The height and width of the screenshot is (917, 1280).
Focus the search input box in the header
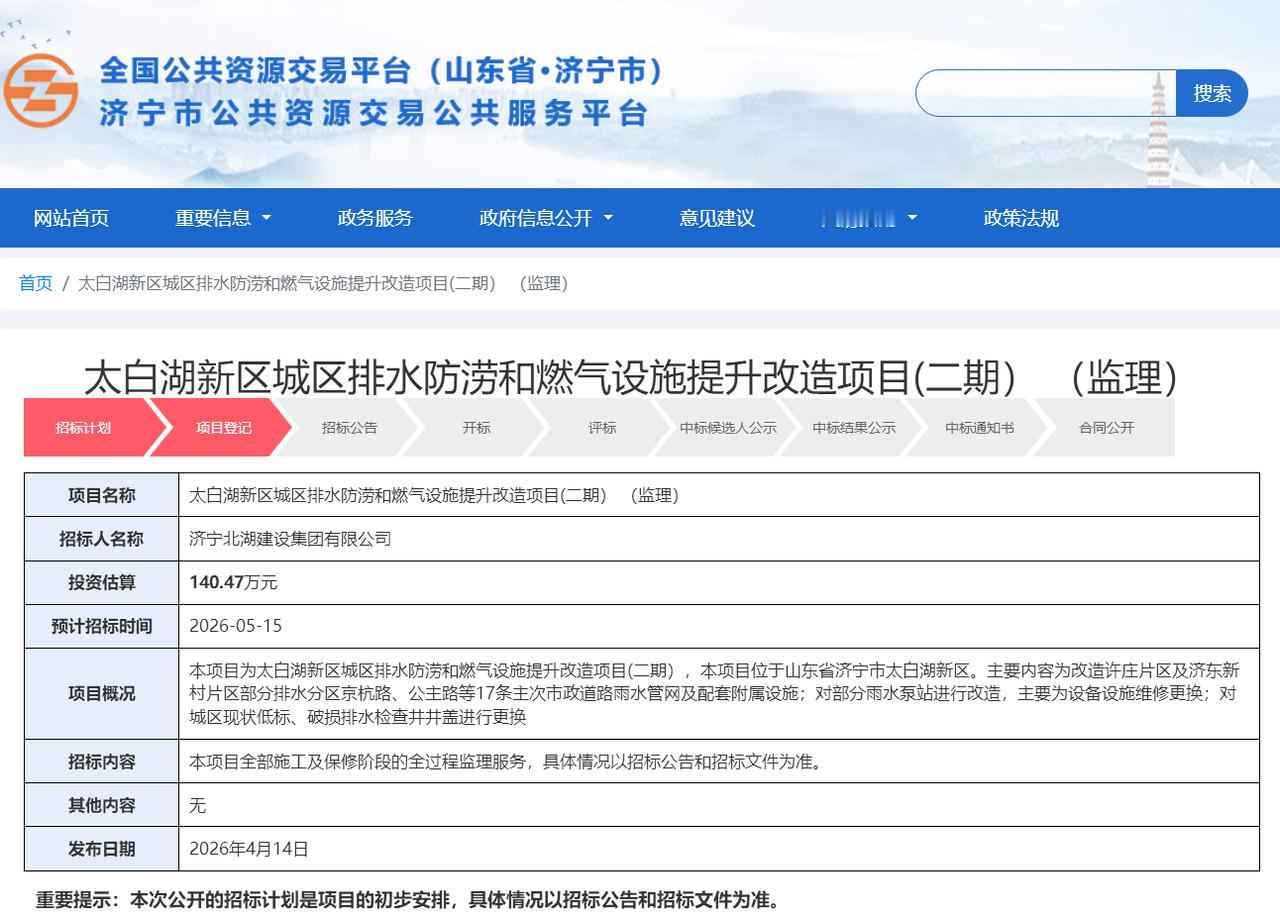[x=1045, y=93]
